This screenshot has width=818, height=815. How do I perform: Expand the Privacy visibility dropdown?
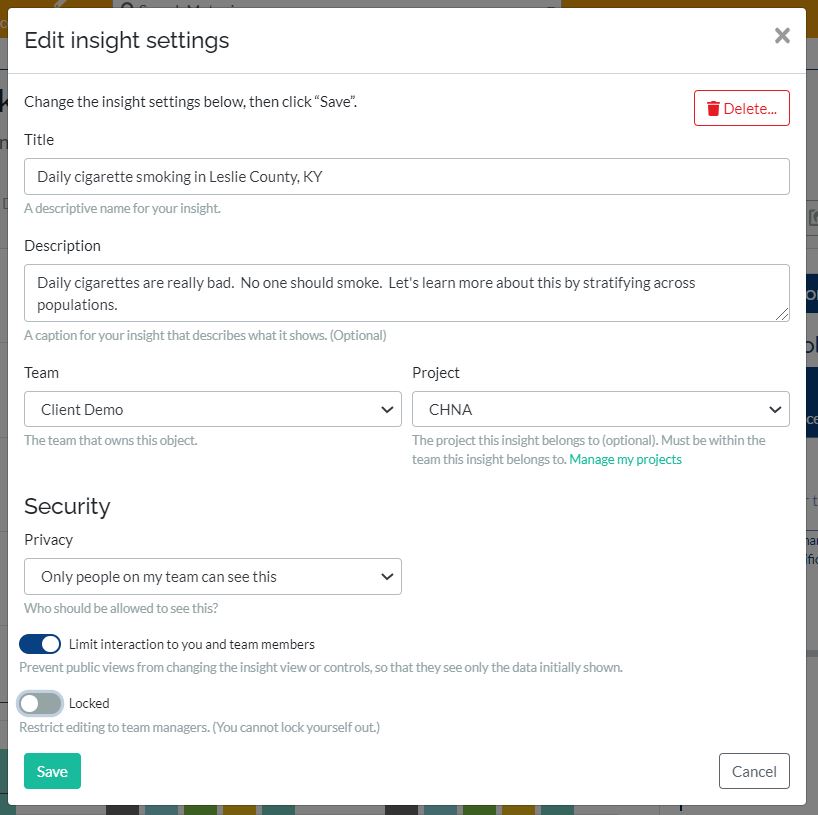tap(212, 577)
